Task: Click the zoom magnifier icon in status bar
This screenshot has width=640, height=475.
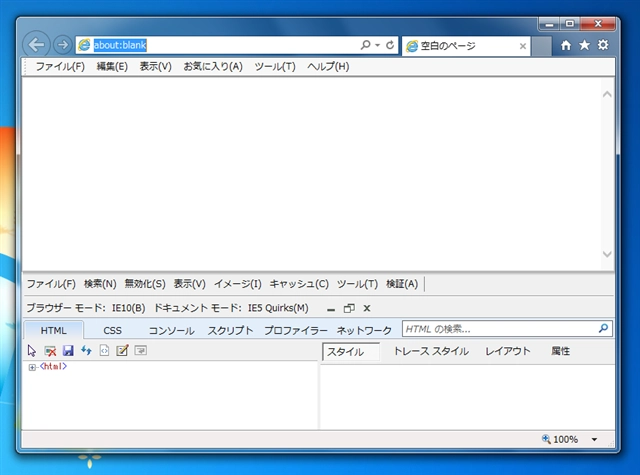Action: (546, 439)
